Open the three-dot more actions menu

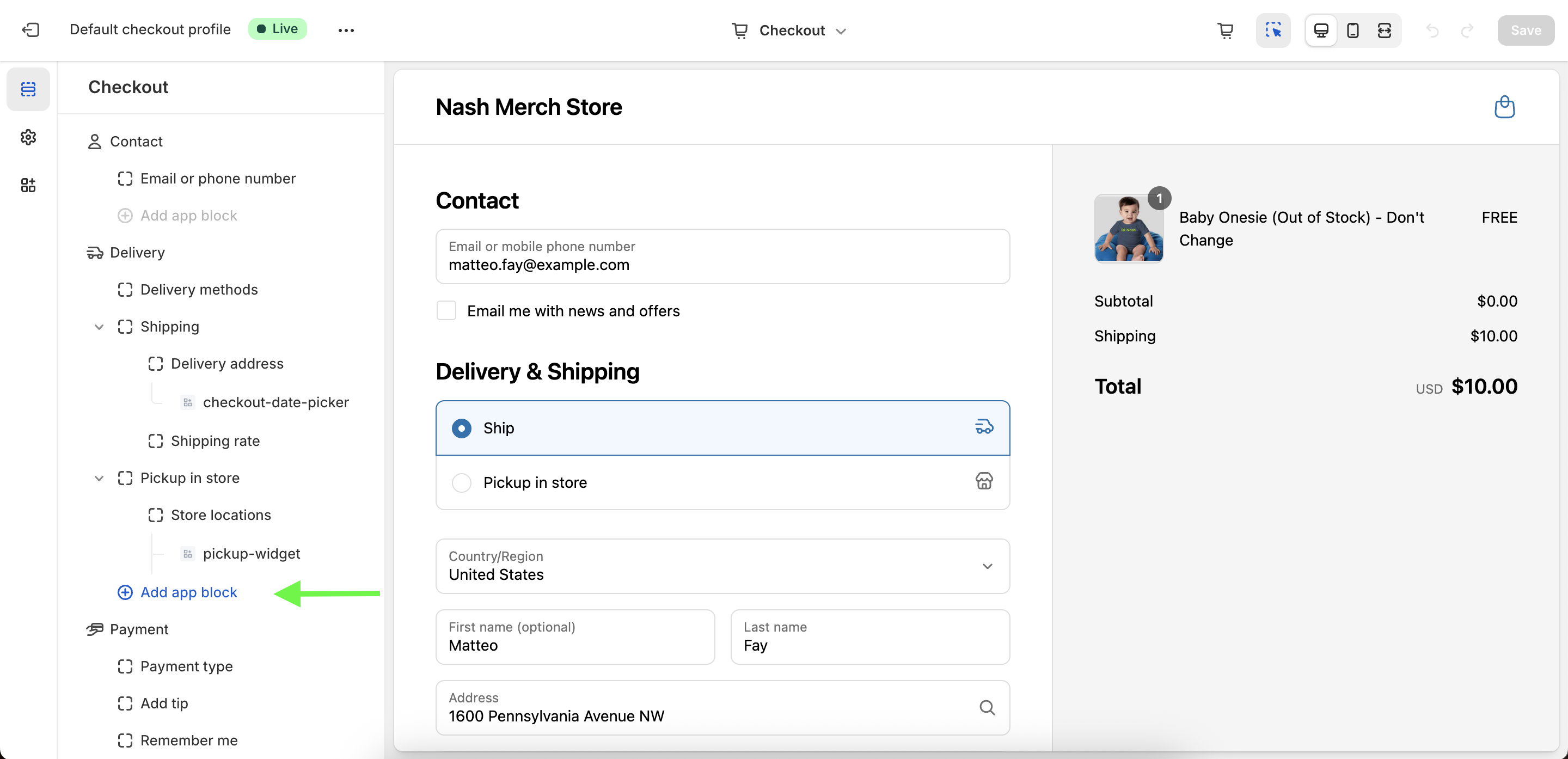(346, 30)
